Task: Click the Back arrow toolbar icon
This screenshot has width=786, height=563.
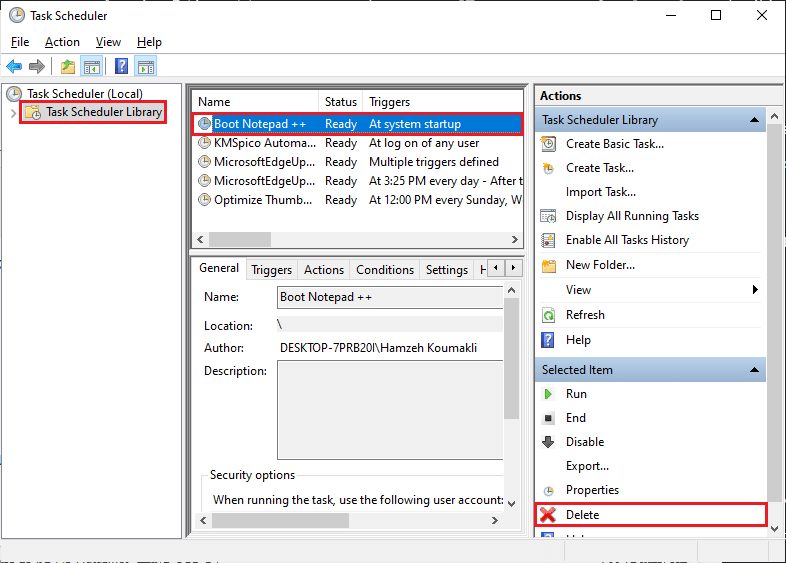Action: point(14,67)
